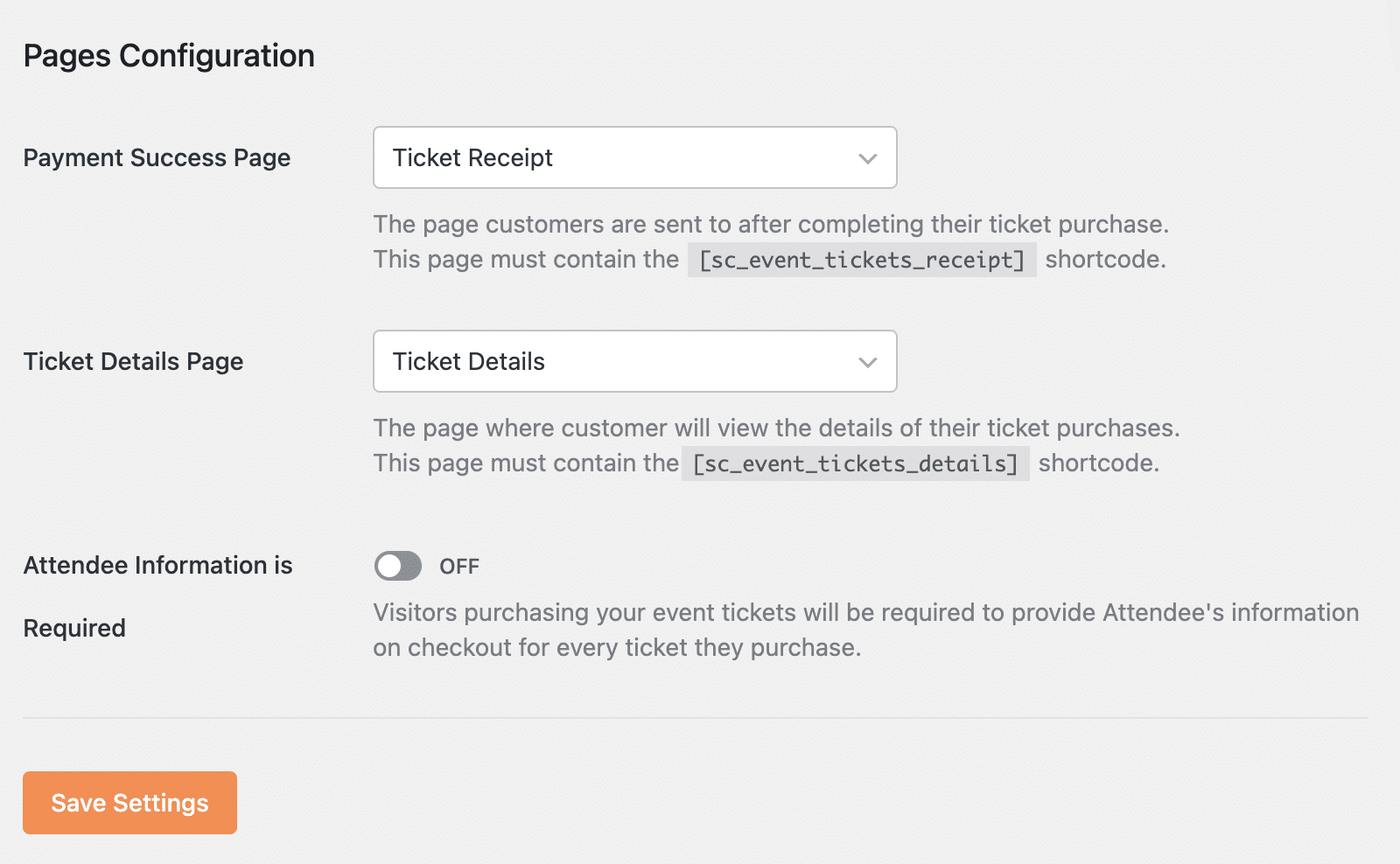Select the sc_event_tickets_details shortcode text
The height and width of the screenshot is (864, 1400).
pos(855,463)
